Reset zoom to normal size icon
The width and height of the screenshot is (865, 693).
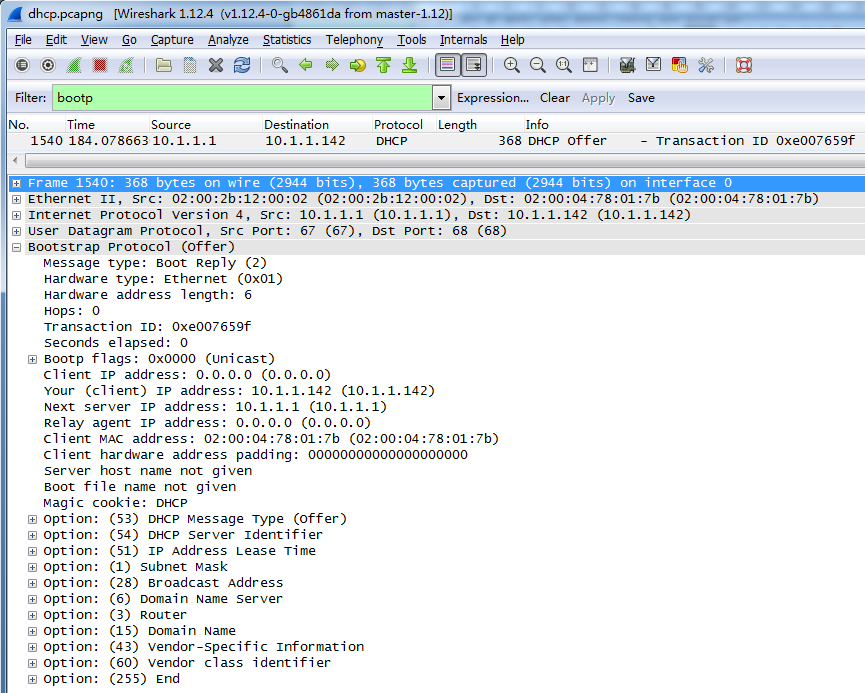tap(563, 65)
